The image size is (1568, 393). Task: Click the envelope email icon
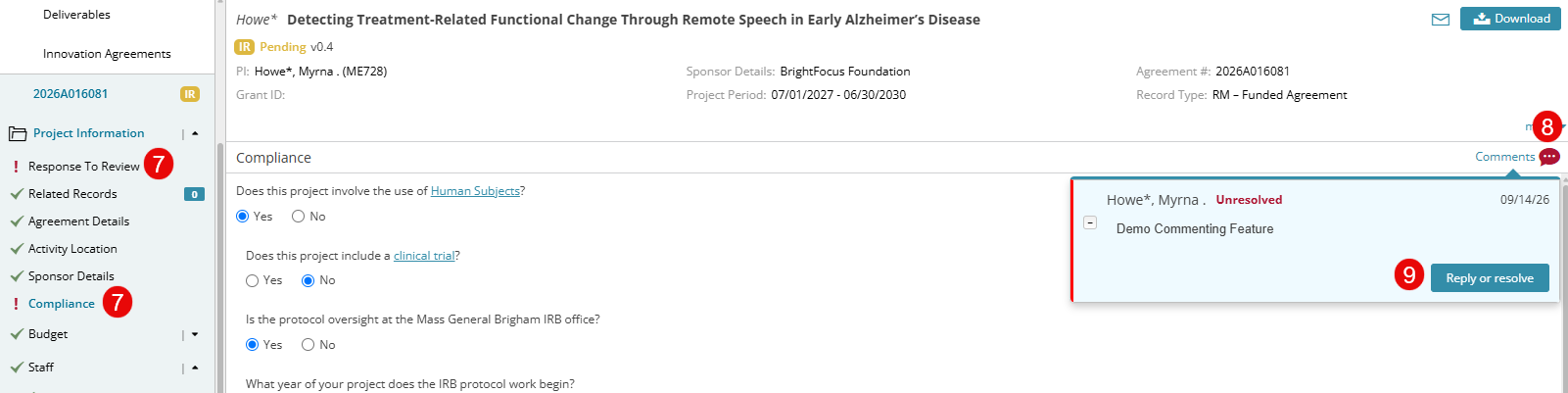tap(1440, 20)
